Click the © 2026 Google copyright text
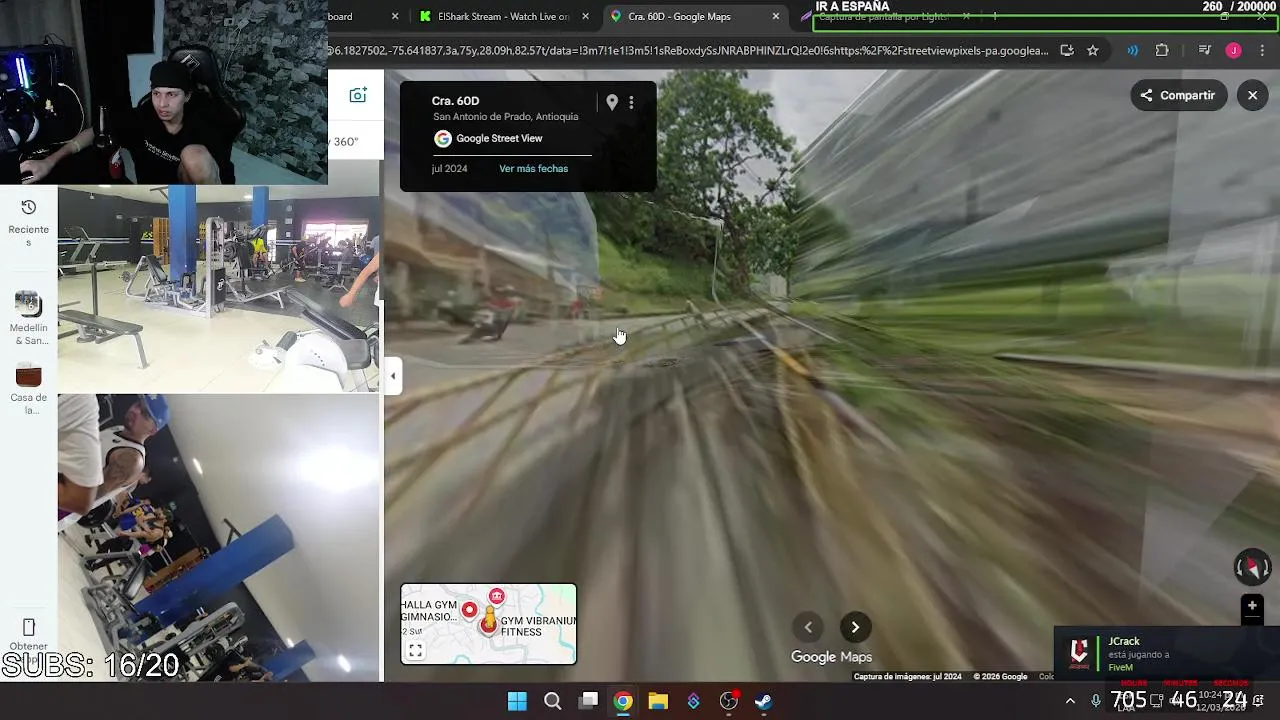The image size is (1280, 720). 1000,677
